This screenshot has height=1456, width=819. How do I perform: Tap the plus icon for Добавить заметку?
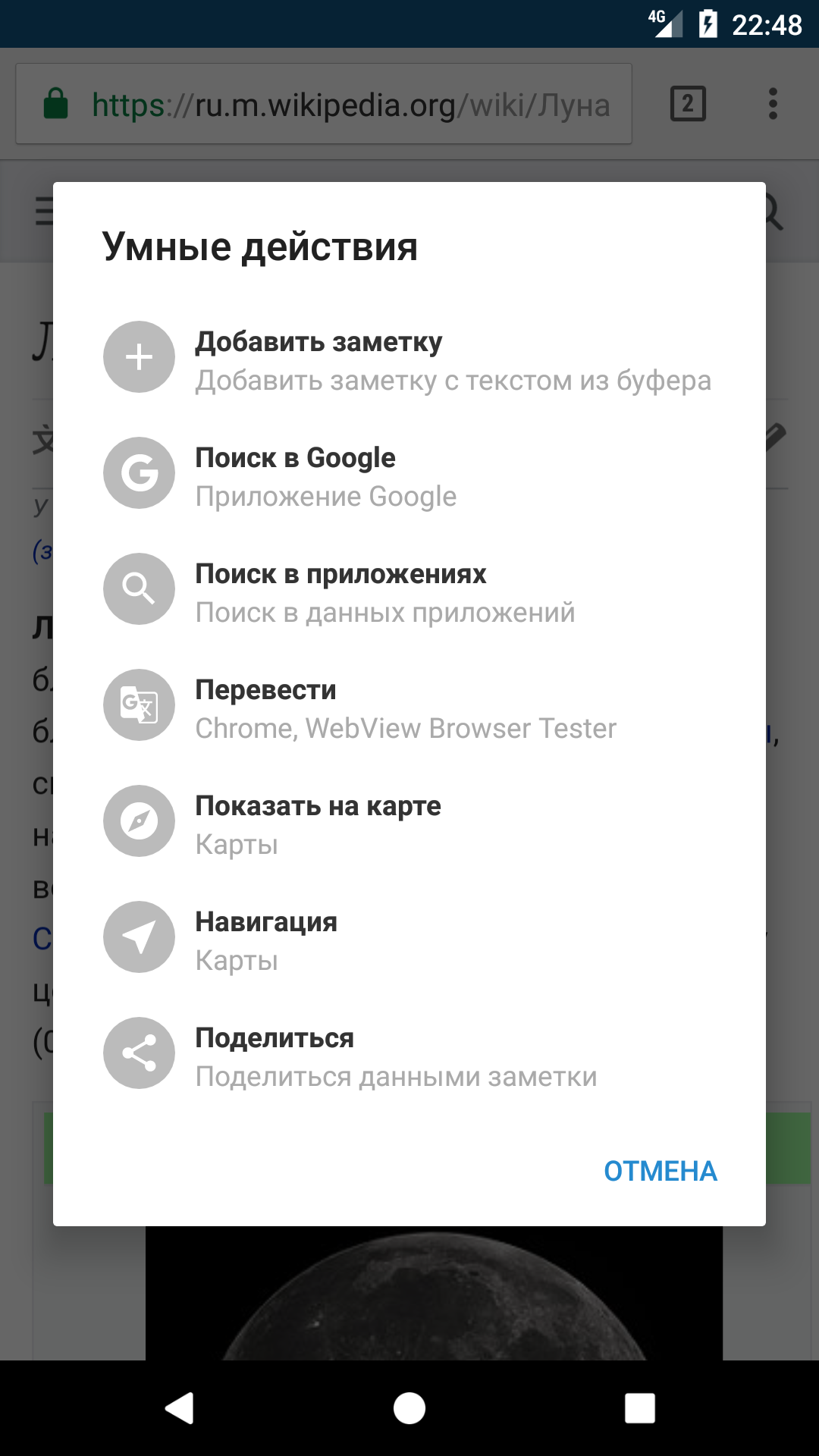click(x=139, y=357)
